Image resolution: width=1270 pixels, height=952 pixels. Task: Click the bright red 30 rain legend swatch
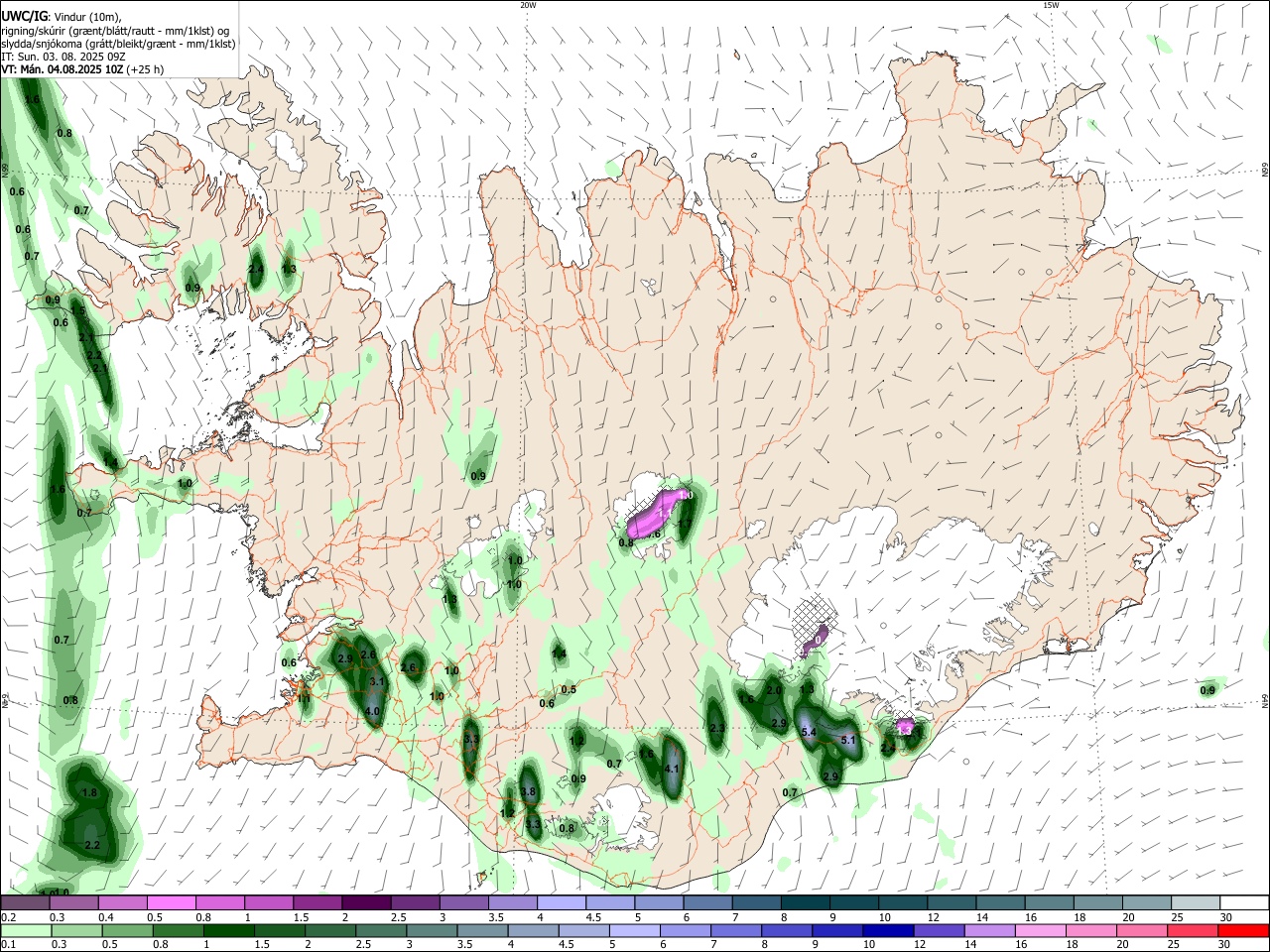1242,931
